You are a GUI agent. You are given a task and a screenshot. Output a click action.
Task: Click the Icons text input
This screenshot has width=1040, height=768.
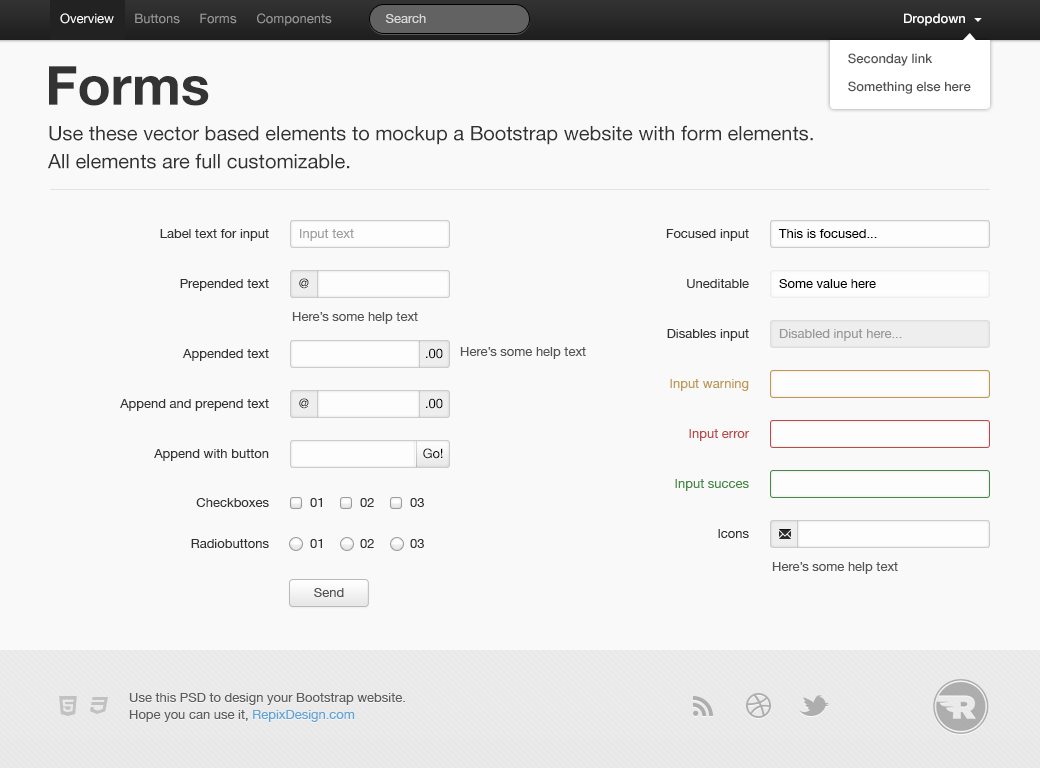point(893,534)
